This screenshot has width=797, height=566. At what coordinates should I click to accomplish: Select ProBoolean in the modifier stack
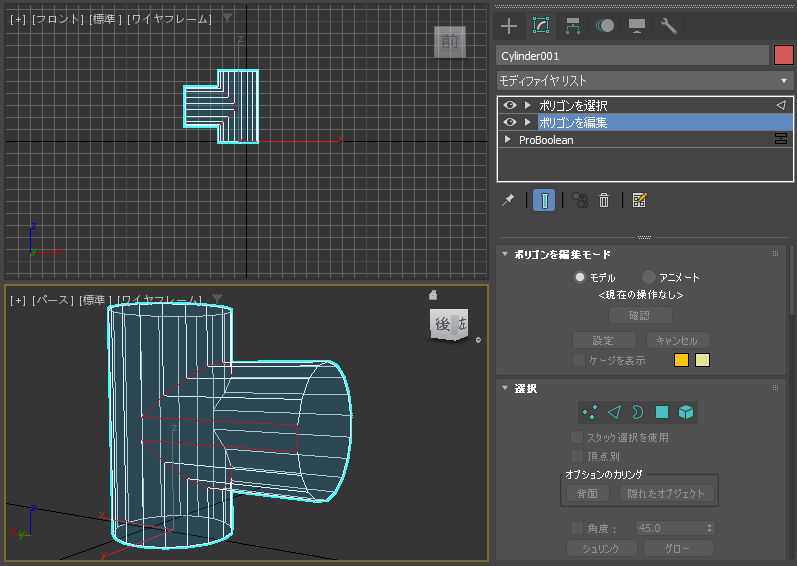coord(546,140)
